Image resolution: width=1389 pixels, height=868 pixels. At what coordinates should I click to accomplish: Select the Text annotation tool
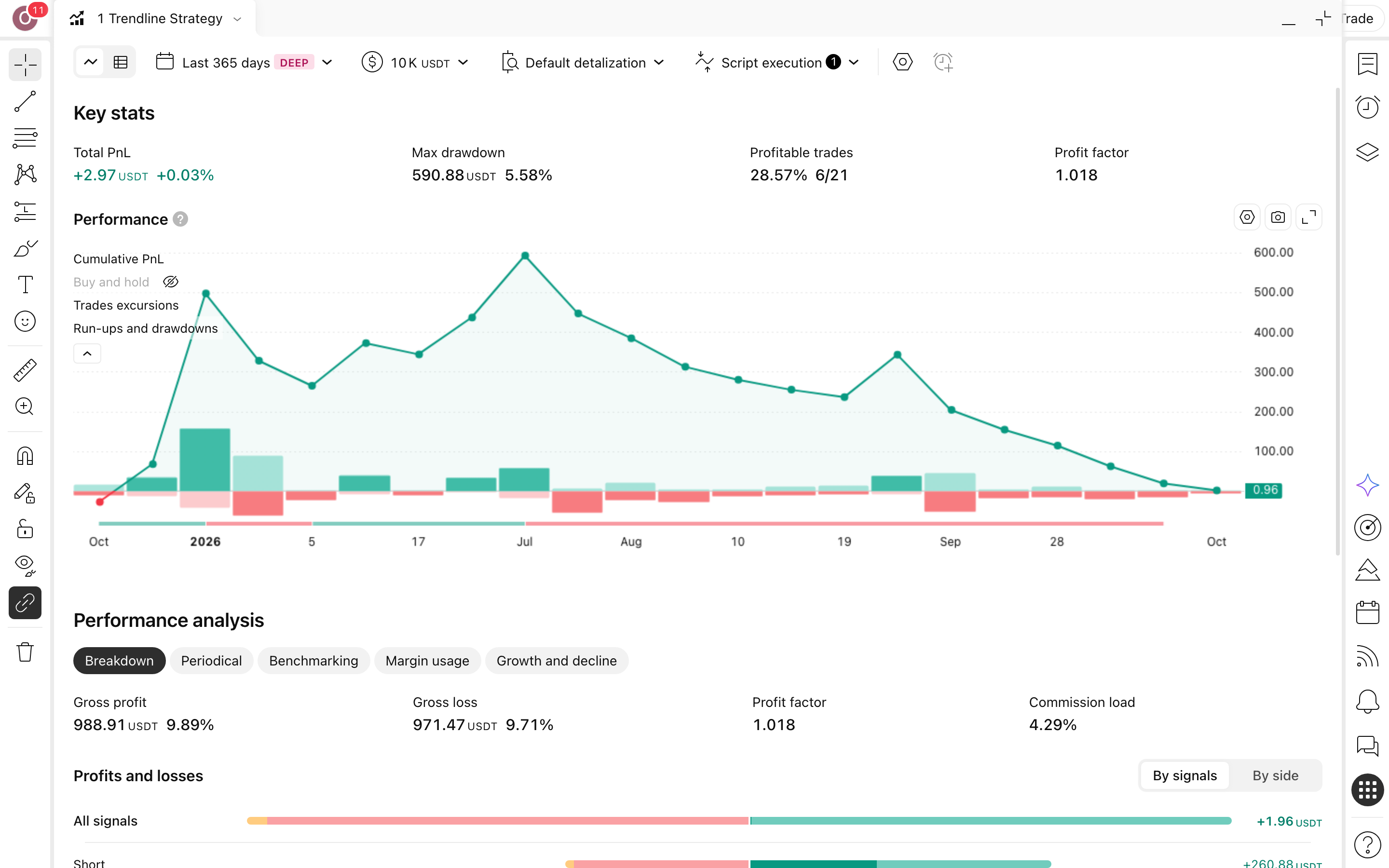coord(25,285)
